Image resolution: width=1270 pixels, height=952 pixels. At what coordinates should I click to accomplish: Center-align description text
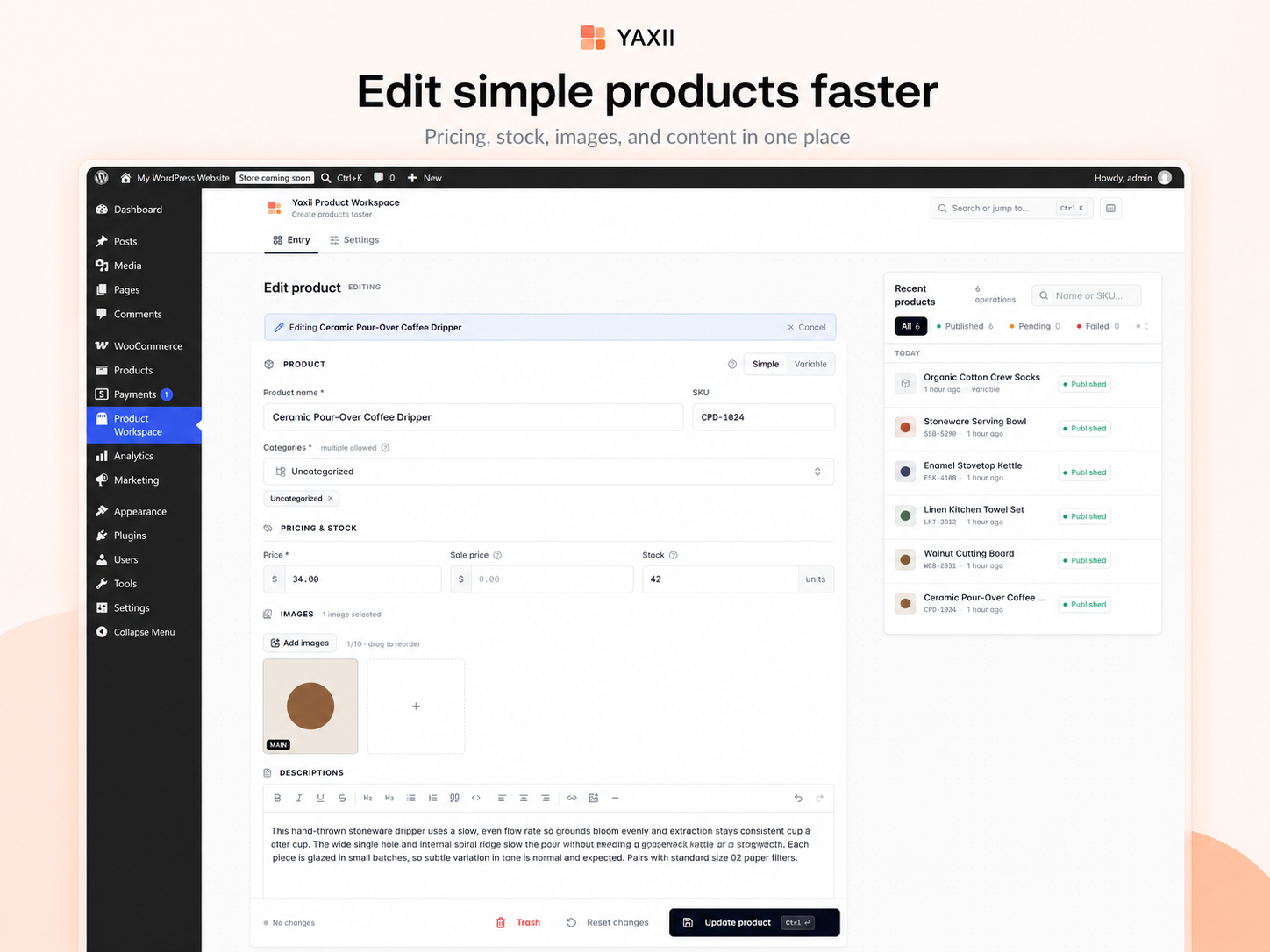524,798
